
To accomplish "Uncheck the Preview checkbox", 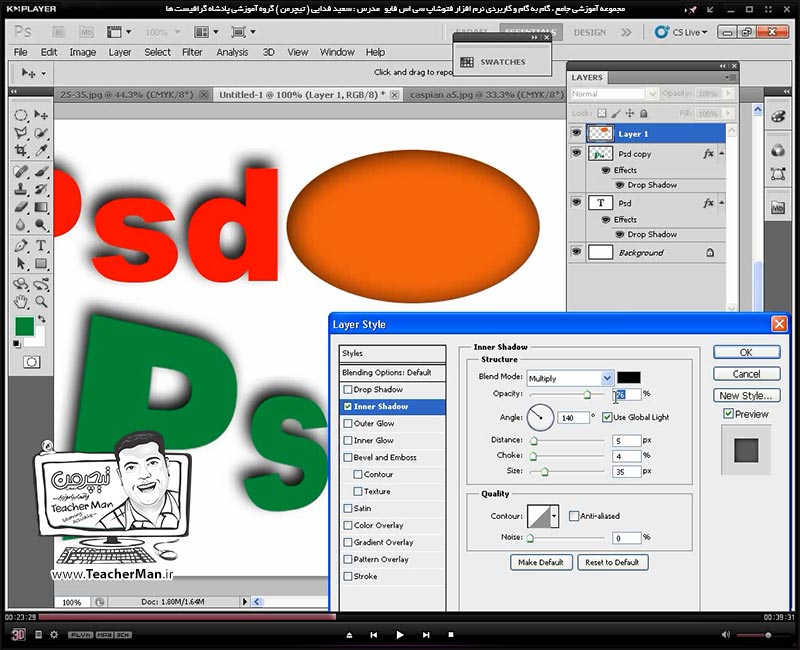I will tap(729, 414).
